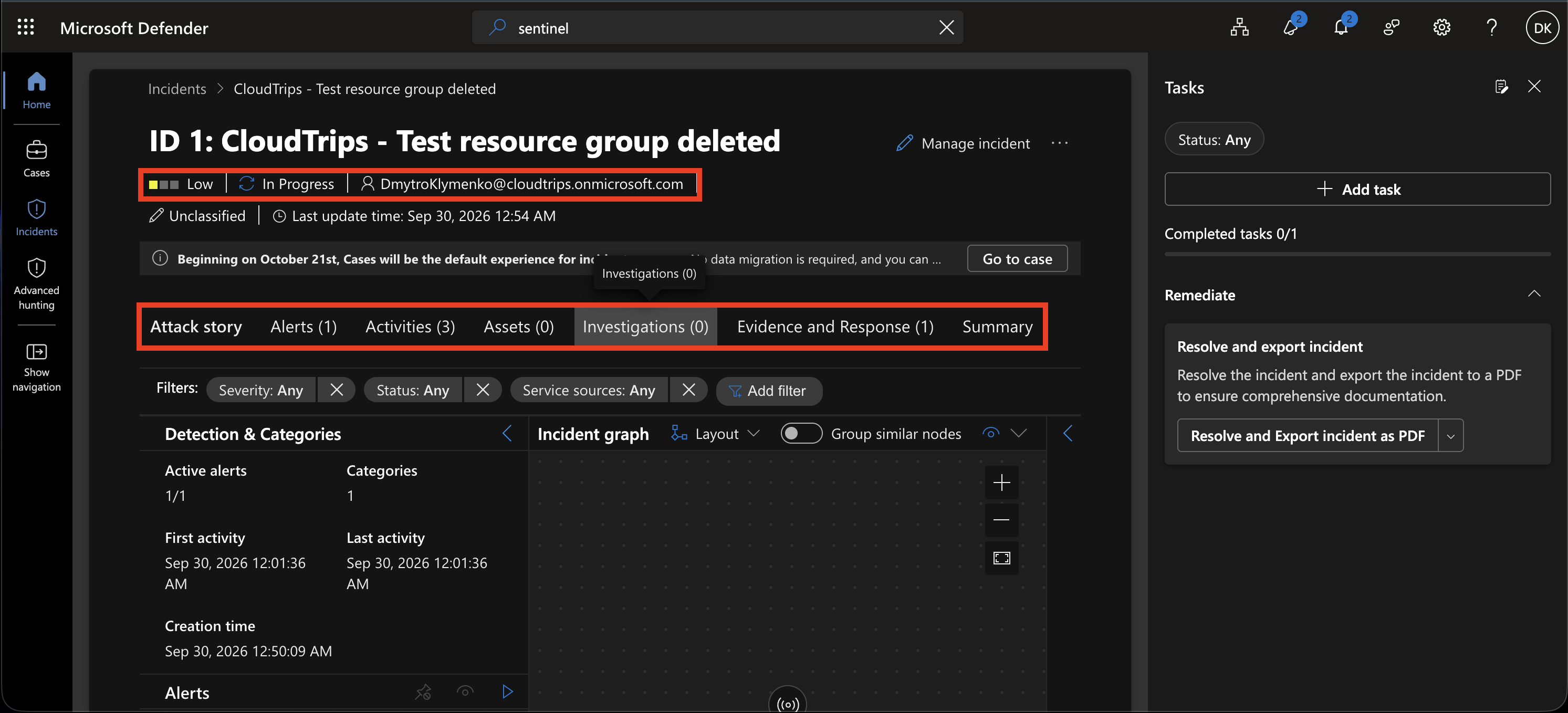This screenshot has height=713, width=1568.
Task: Open the notifications bell icon
Action: 1341,27
